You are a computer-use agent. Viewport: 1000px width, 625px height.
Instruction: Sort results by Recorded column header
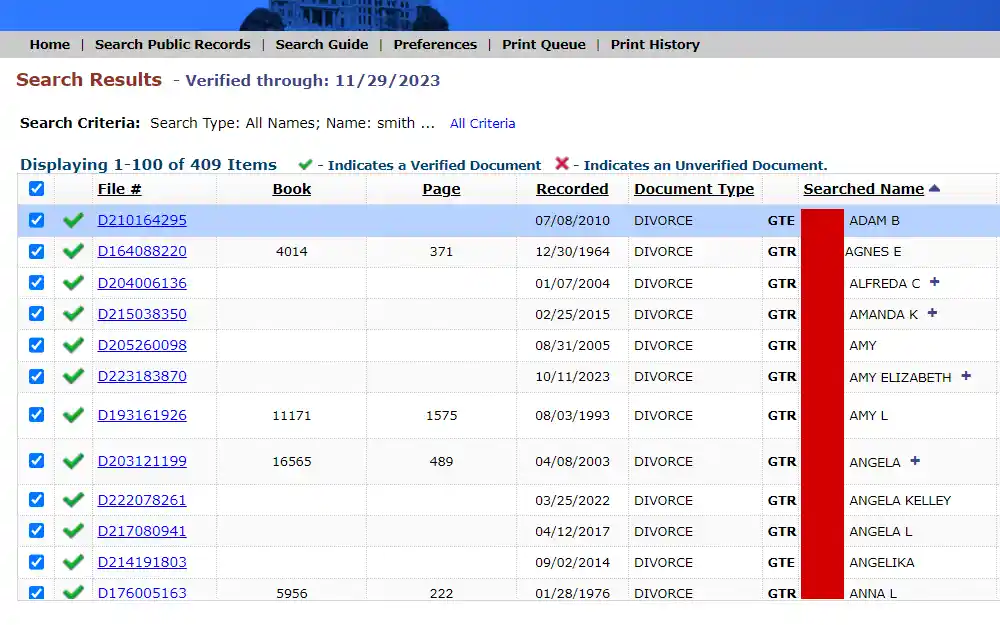pos(572,189)
